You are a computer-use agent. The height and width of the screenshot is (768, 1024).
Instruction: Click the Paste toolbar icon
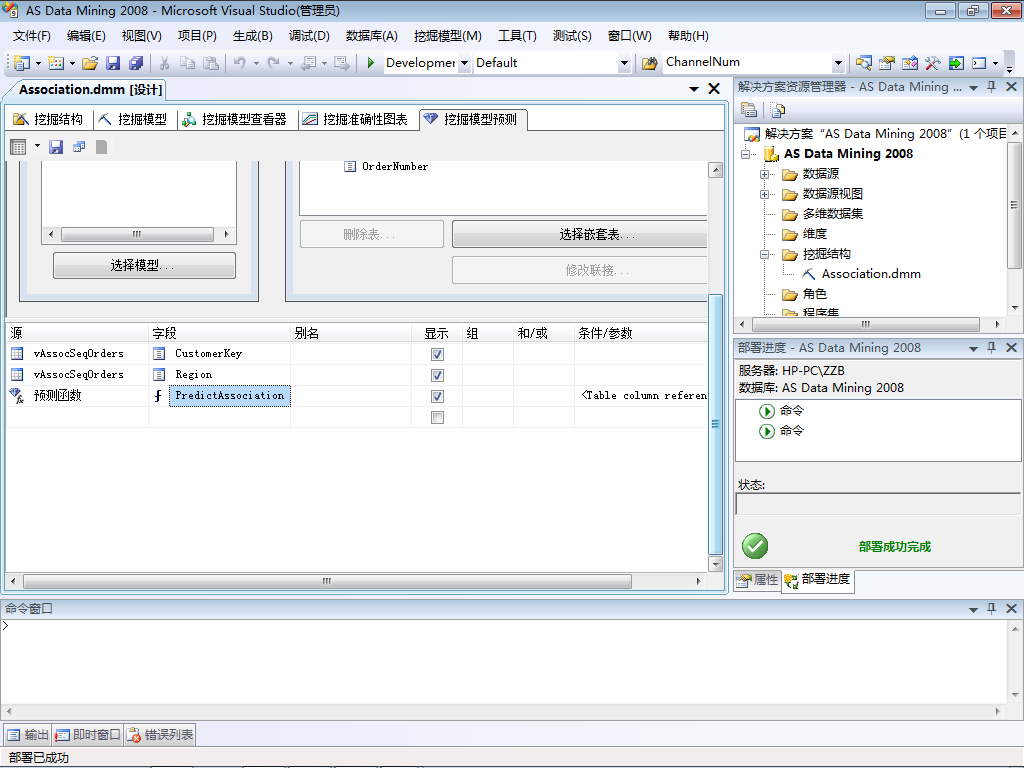210,63
